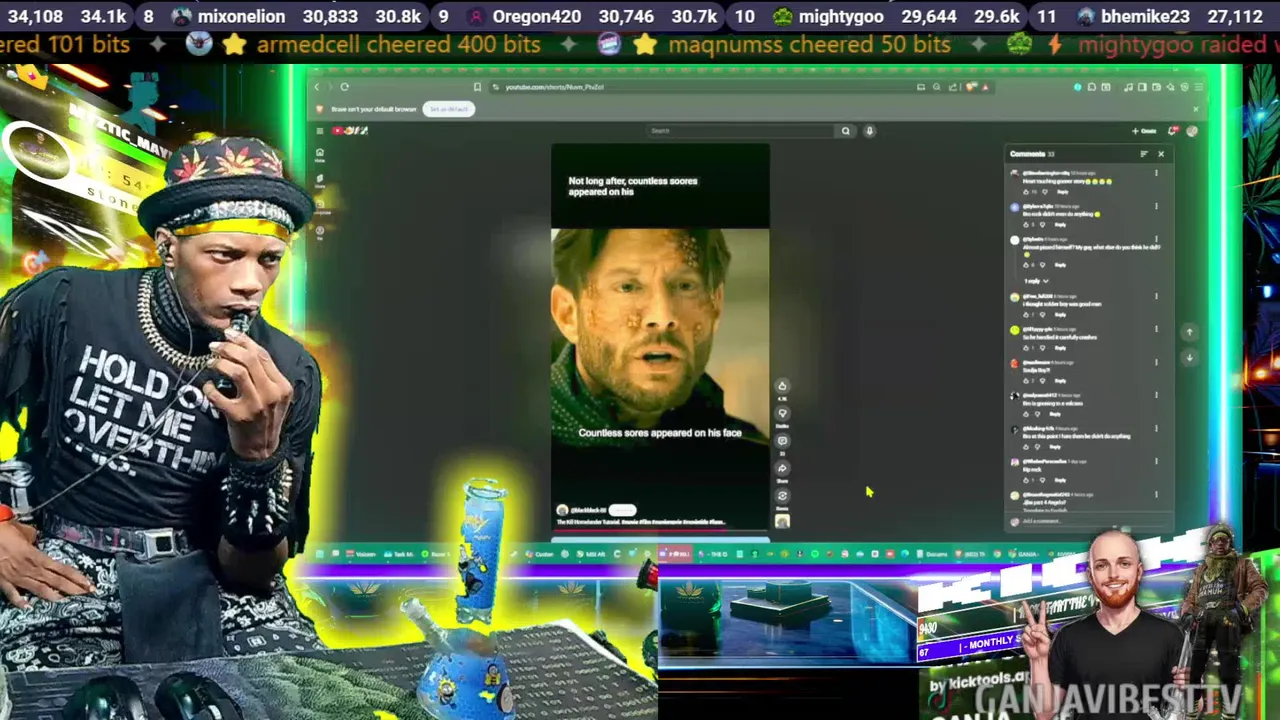Reload the page in the browser
Image resolution: width=1280 pixels, height=720 pixels.
click(x=344, y=87)
